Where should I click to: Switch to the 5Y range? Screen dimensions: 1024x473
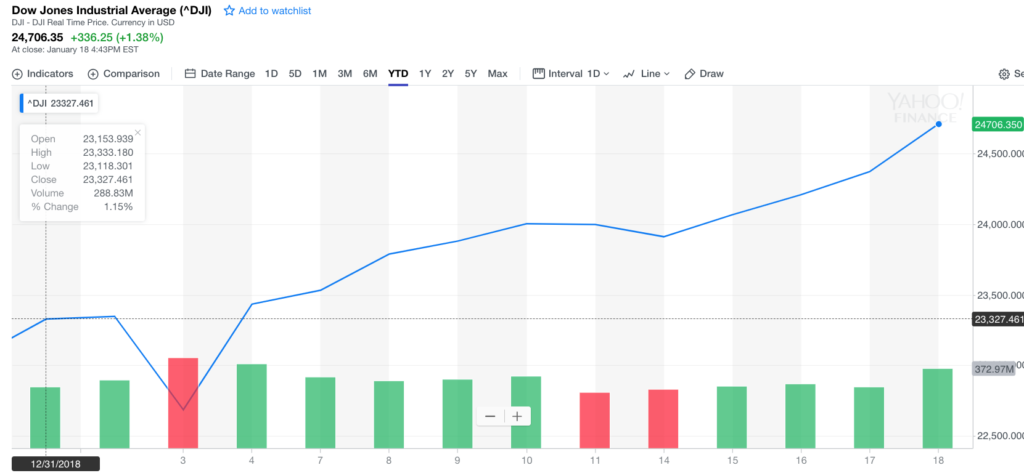[471, 74]
